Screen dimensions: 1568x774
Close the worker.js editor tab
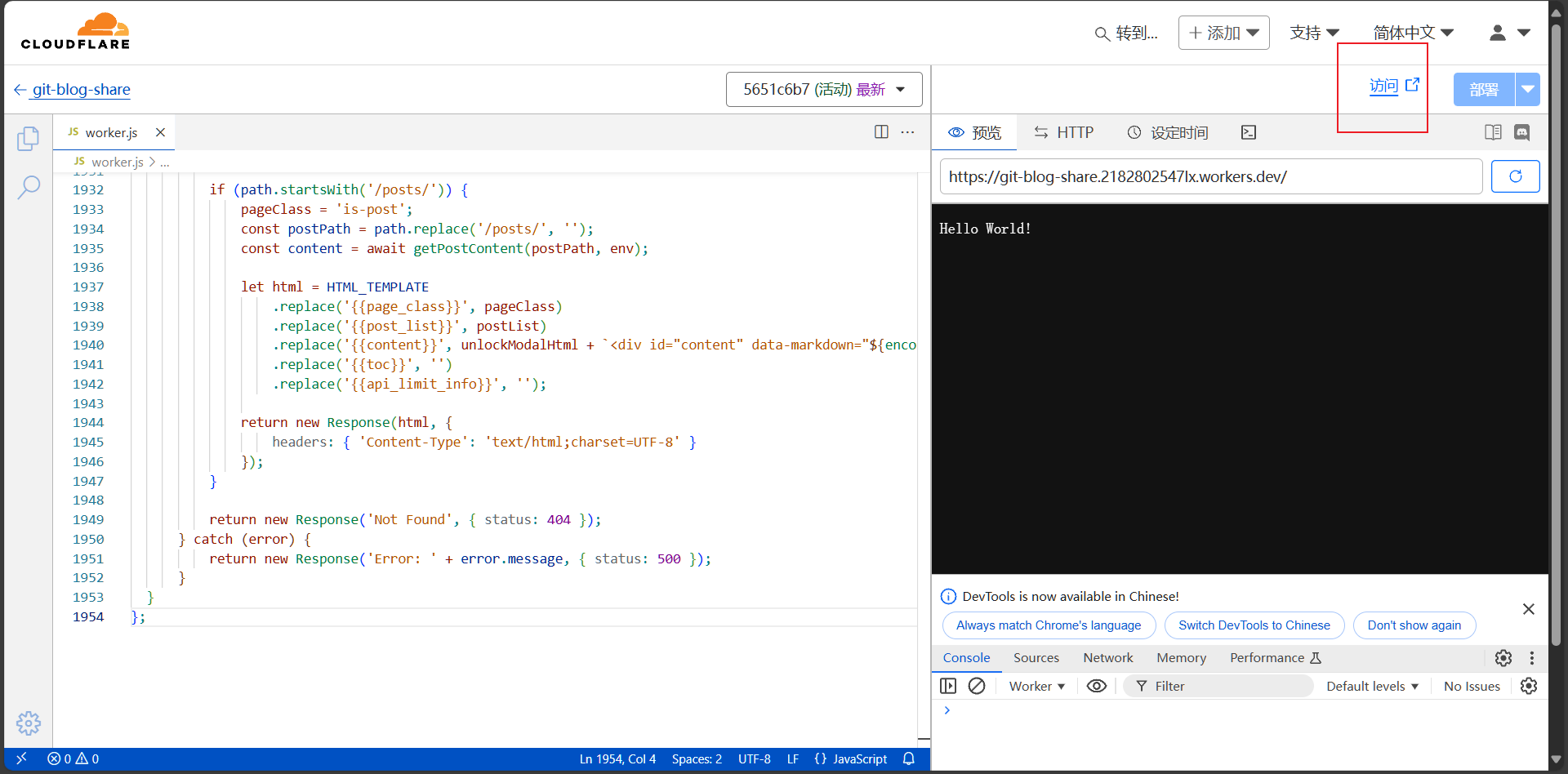(x=161, y=132)
